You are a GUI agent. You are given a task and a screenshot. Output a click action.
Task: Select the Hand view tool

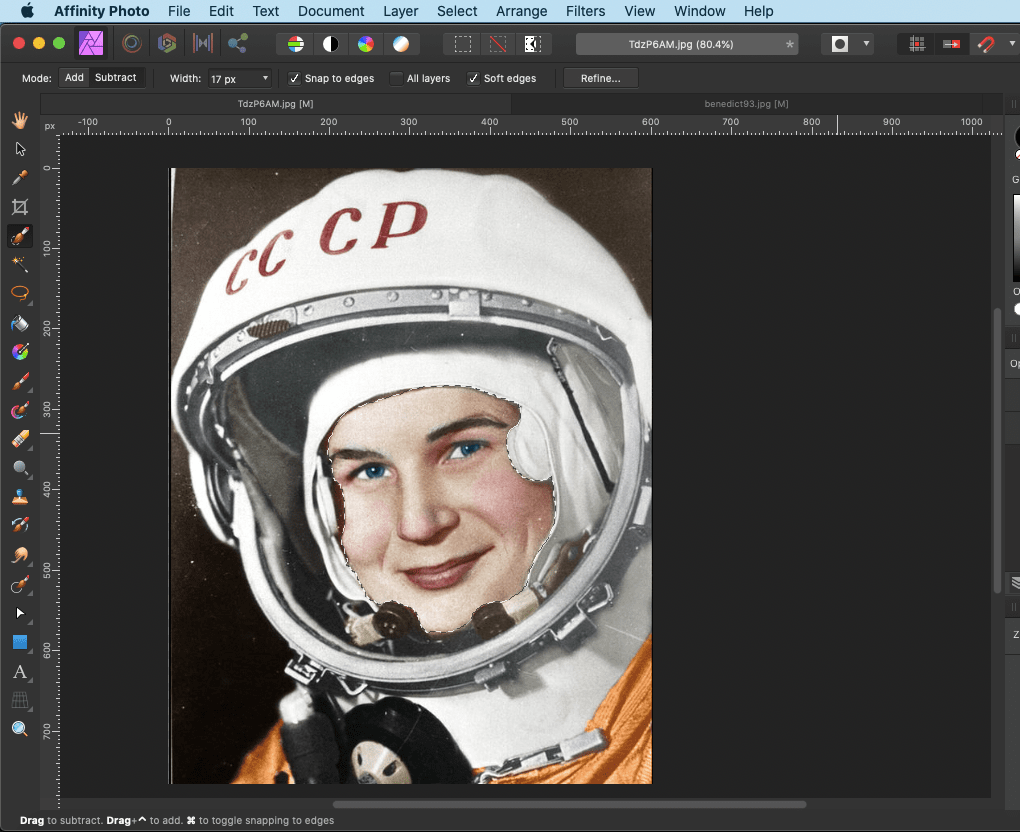pyautogui.click(x=19, y=120)
